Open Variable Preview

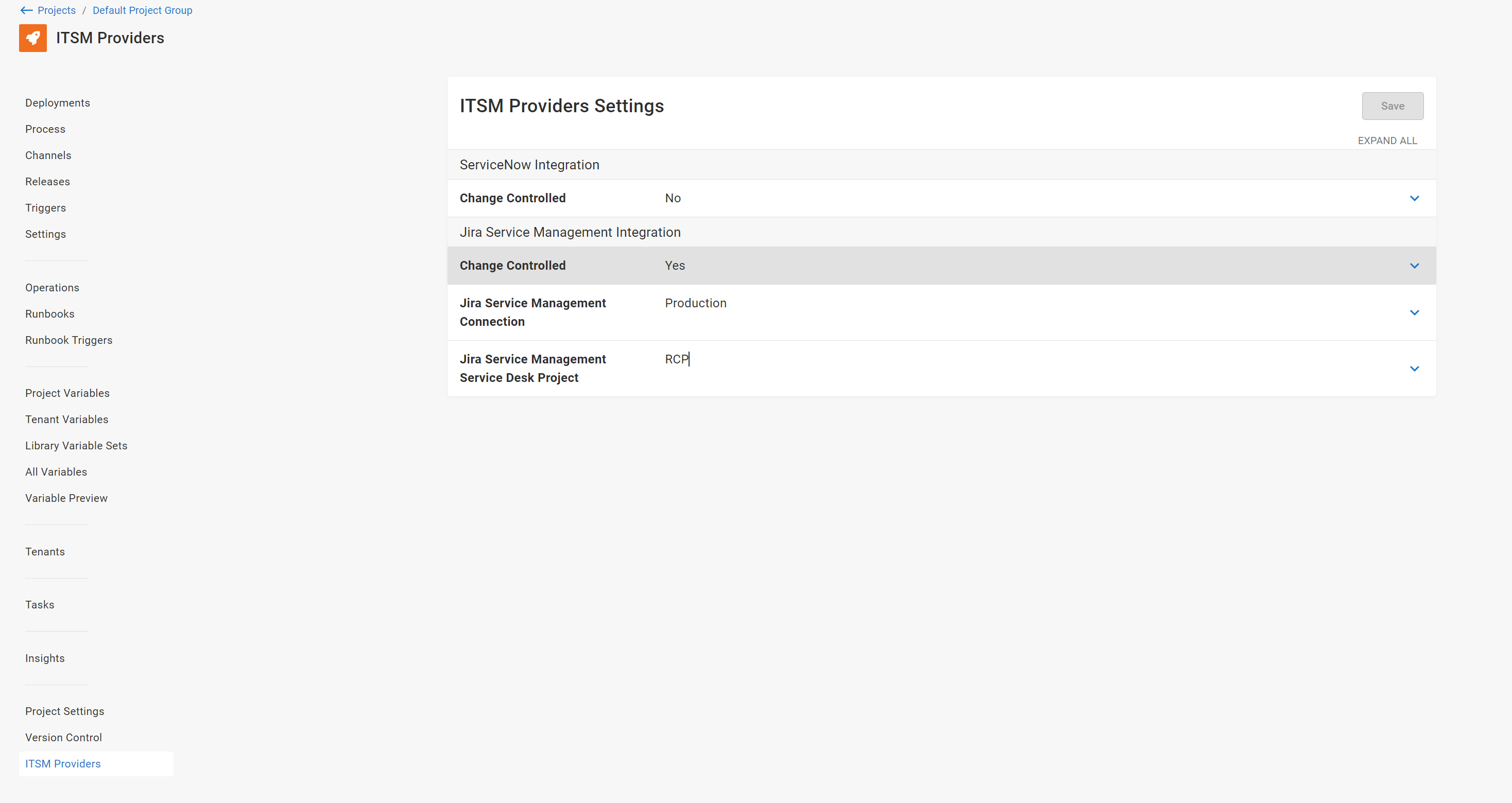coord(66,497)
